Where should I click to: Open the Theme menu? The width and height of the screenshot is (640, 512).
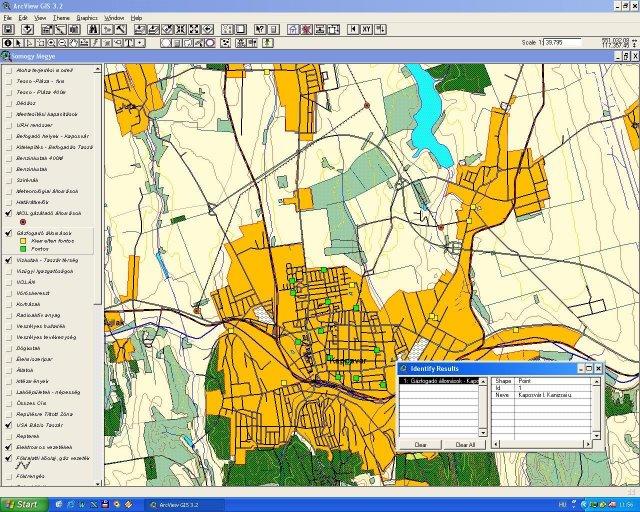click(61, 18)
